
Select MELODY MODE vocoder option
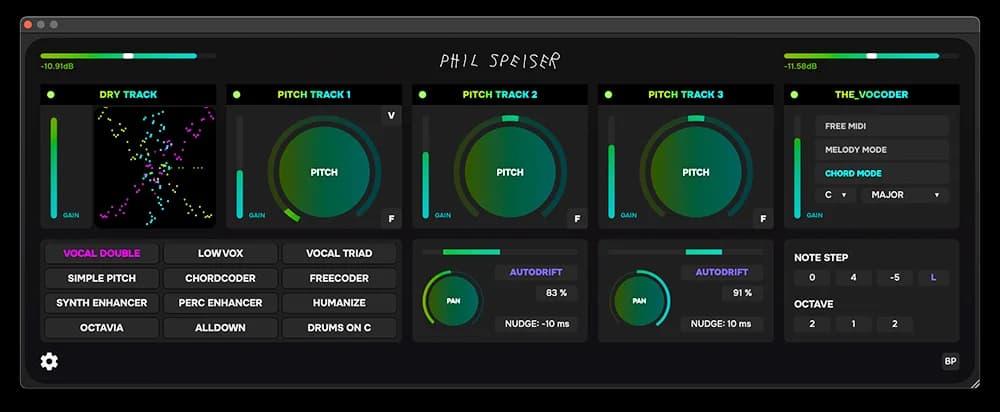pos(882,150)
